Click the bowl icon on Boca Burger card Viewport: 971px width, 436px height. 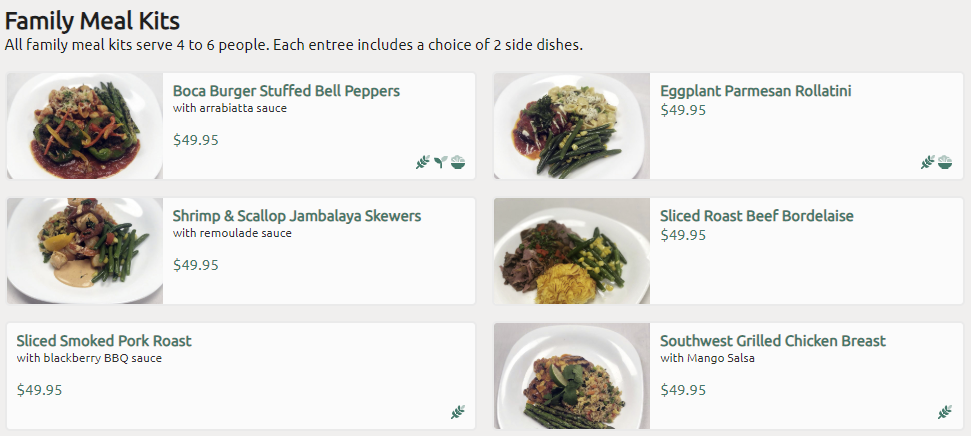coord(458,162)
